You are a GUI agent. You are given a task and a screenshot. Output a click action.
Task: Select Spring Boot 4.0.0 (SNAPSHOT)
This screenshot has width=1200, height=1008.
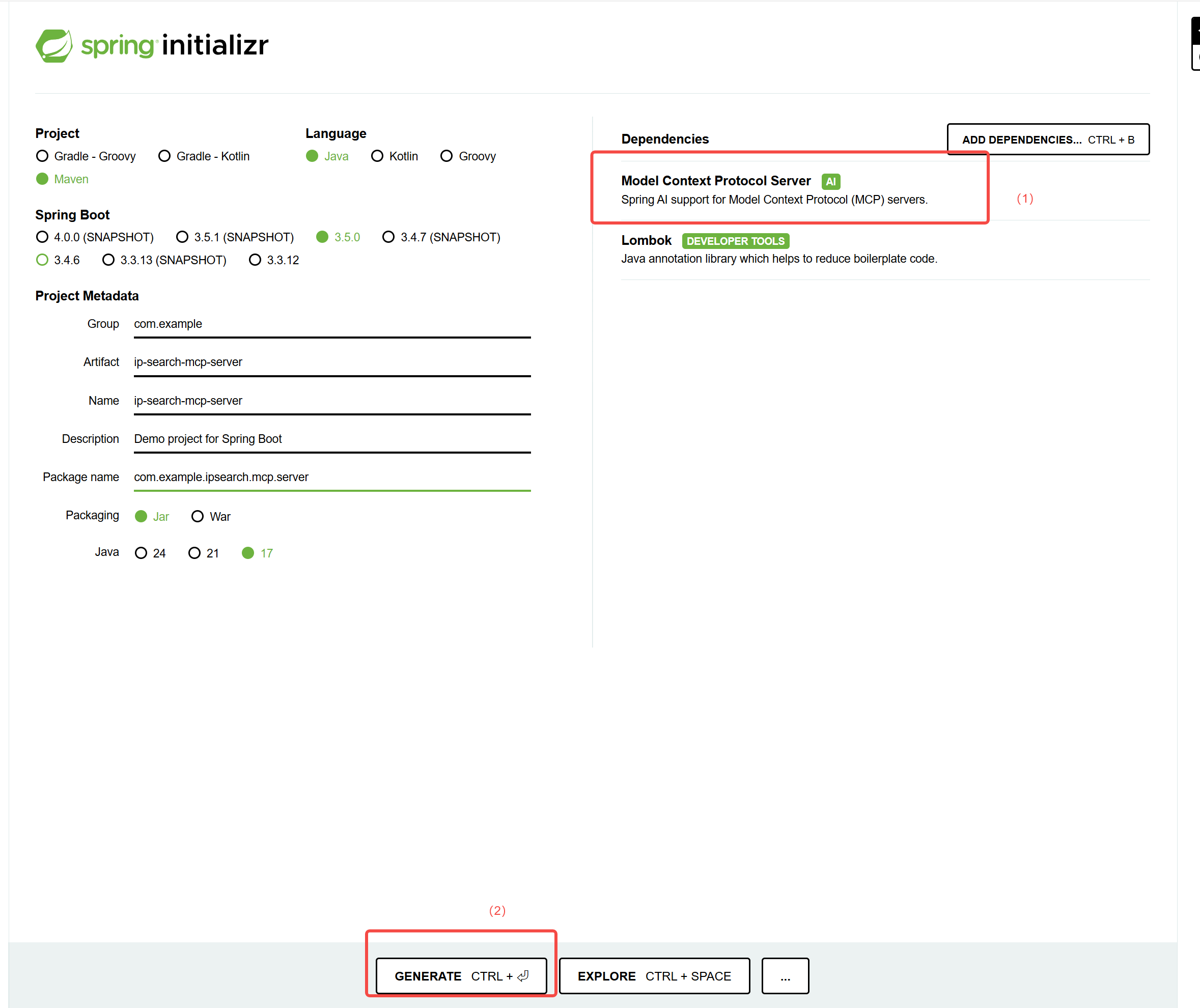(x=95, y=237)
